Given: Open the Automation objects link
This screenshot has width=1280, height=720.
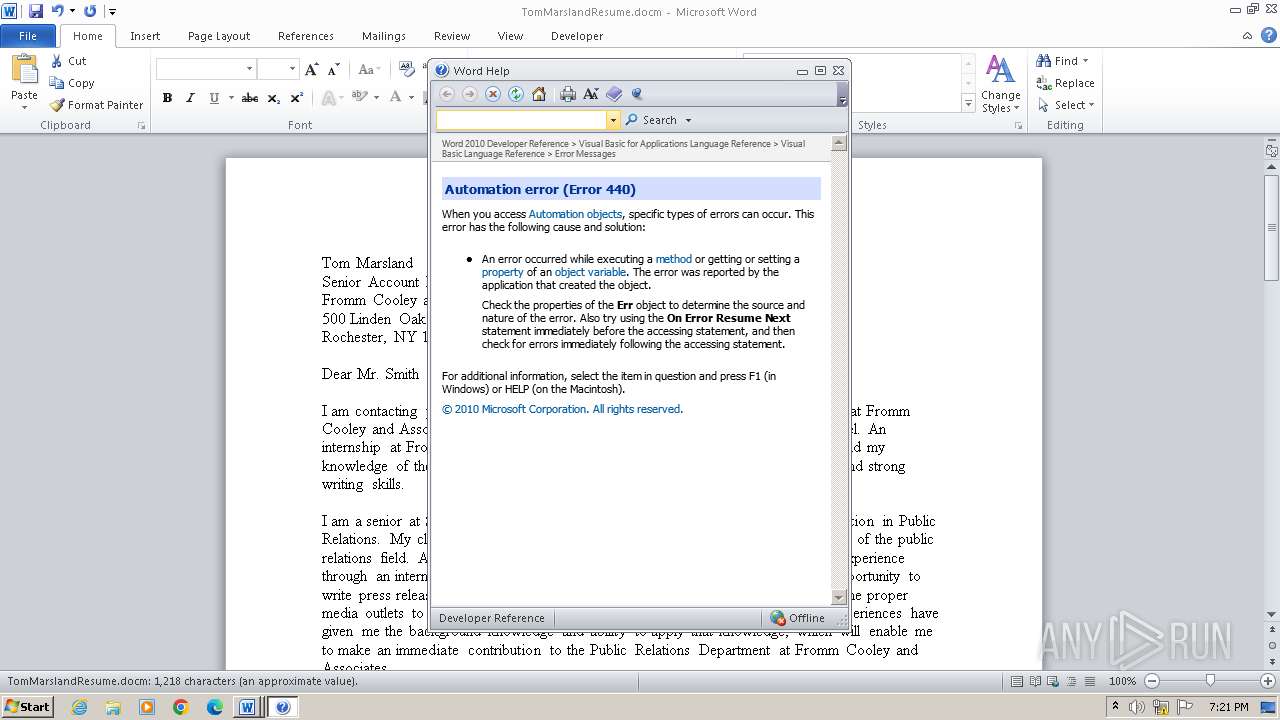Looking at the screenshot, I should (575, 214).
